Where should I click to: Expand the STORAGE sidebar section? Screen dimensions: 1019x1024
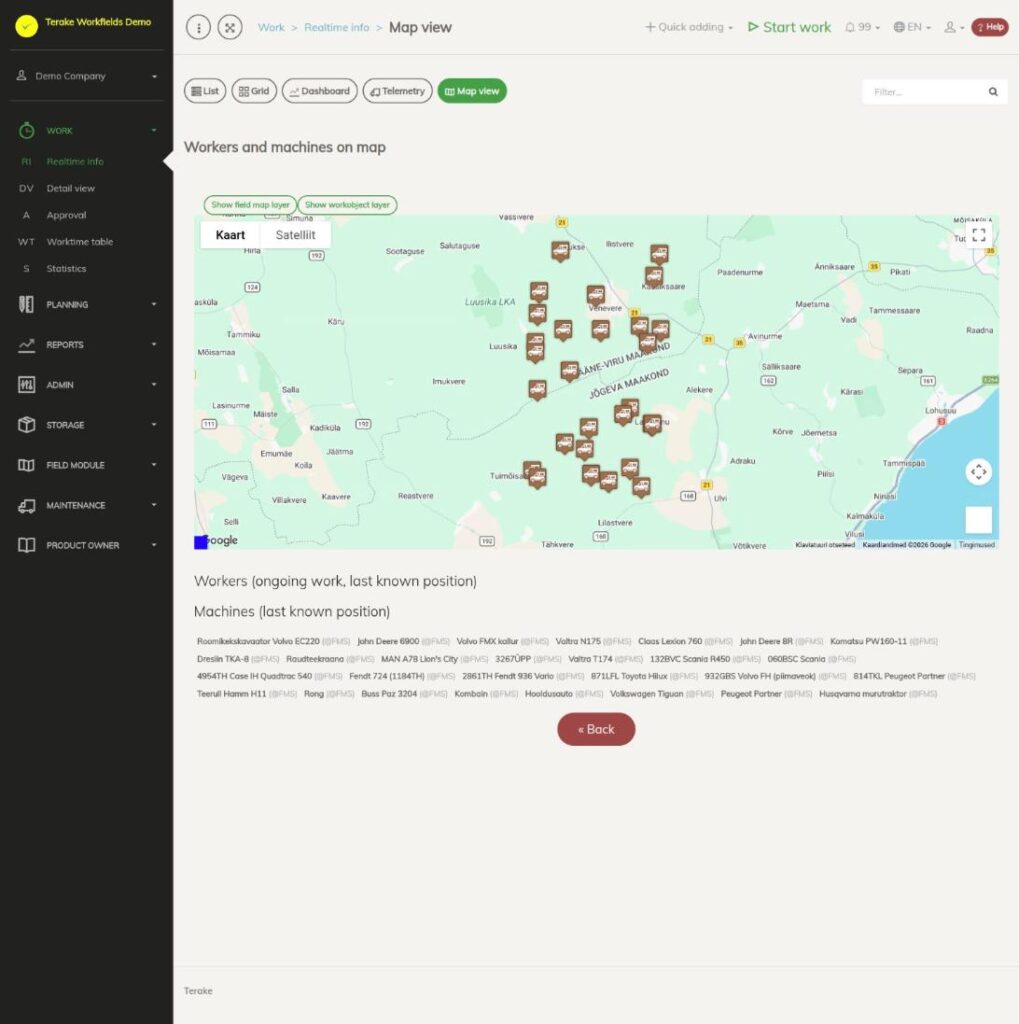(x=87, y=425)
